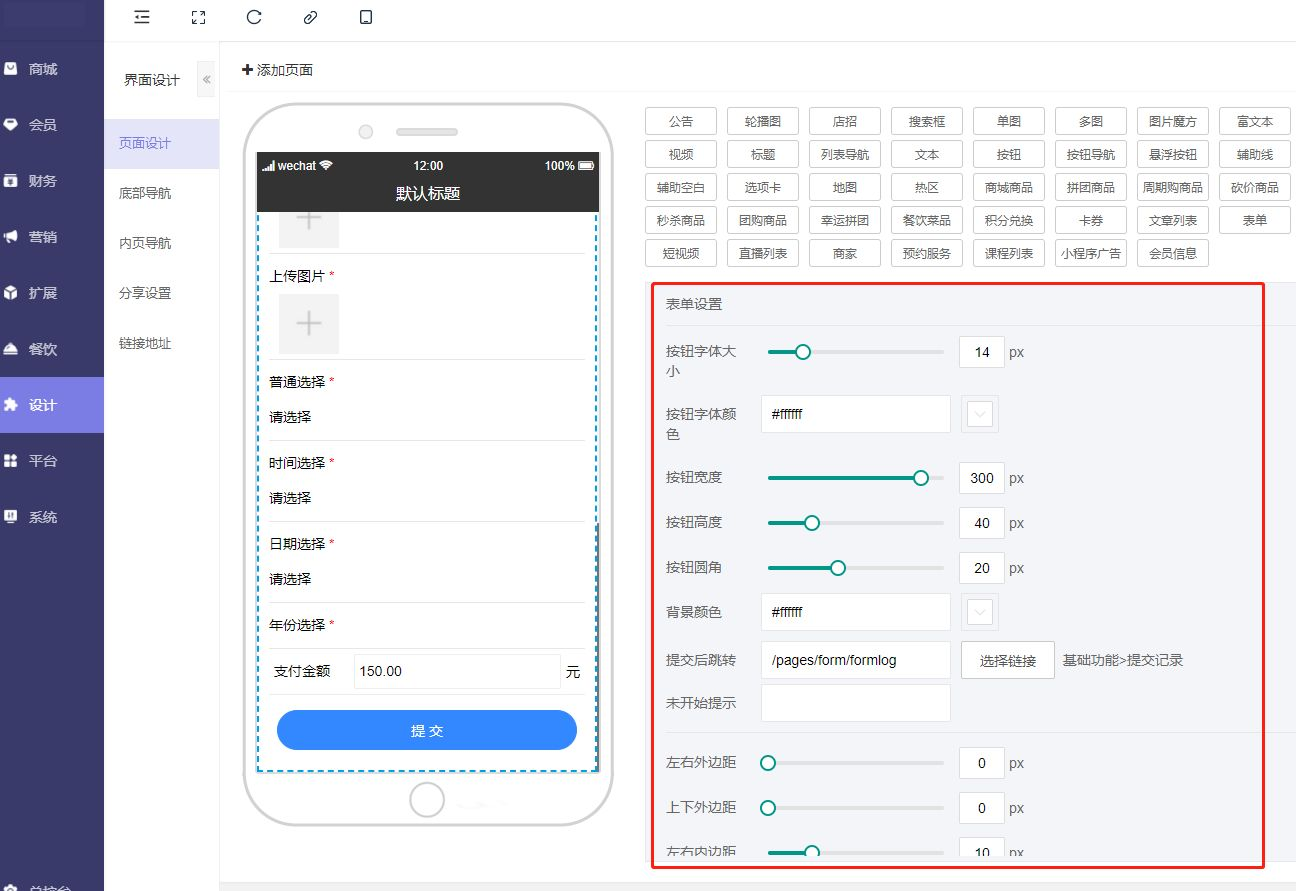
Task: Toggle fullscreen mode icon
Action: click(x=198, y=17)
